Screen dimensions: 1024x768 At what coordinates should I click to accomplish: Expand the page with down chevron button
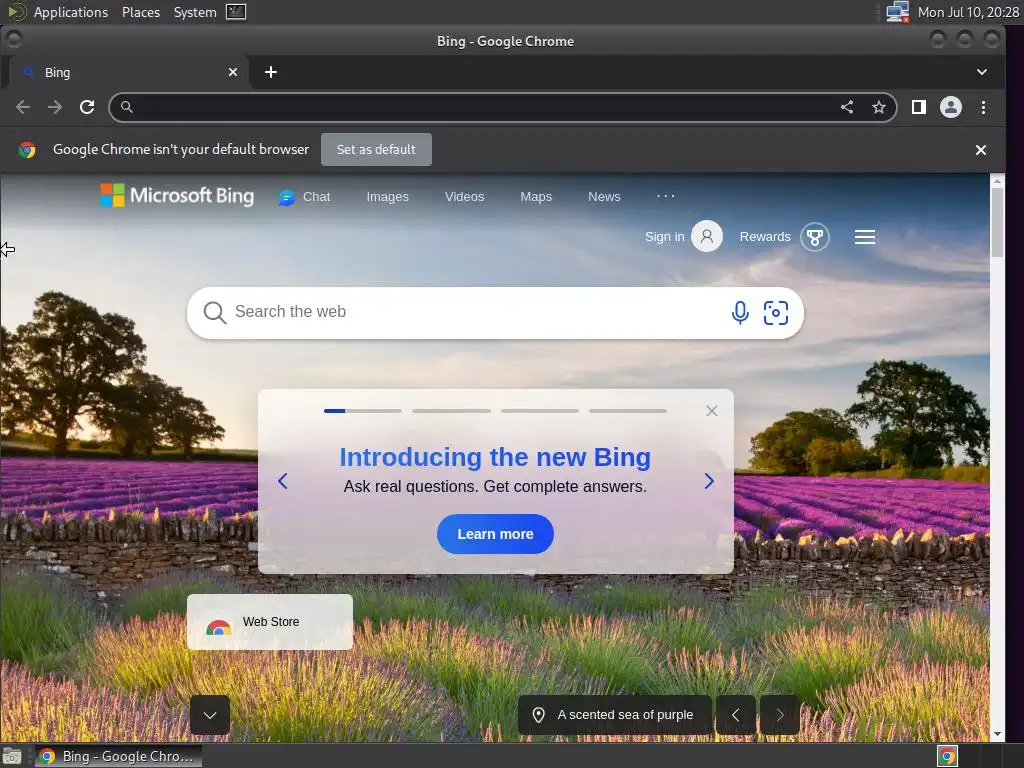click(x=210, y=715)
